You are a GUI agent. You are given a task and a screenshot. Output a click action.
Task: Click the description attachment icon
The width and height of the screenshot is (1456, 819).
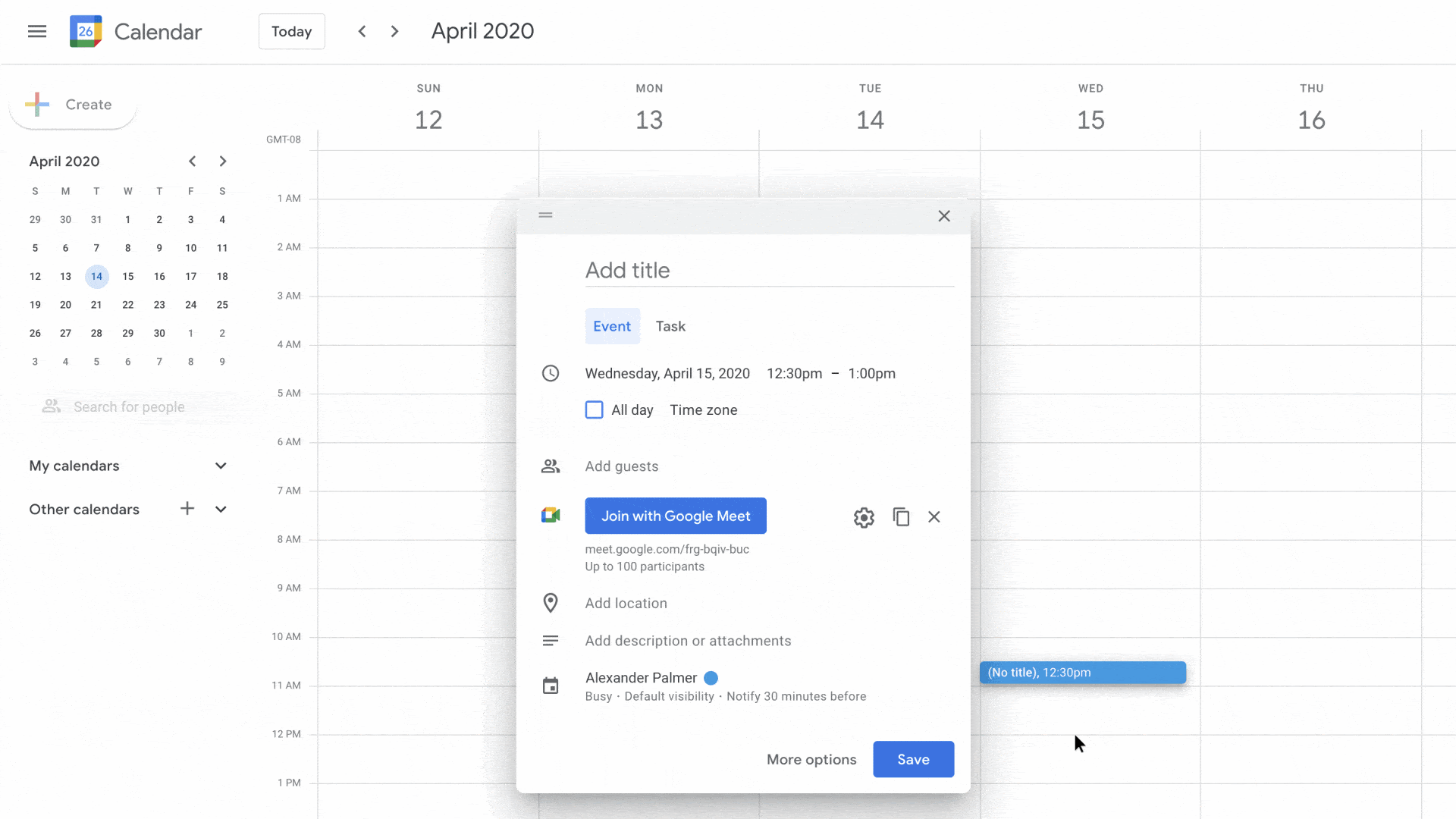(550, 640)
